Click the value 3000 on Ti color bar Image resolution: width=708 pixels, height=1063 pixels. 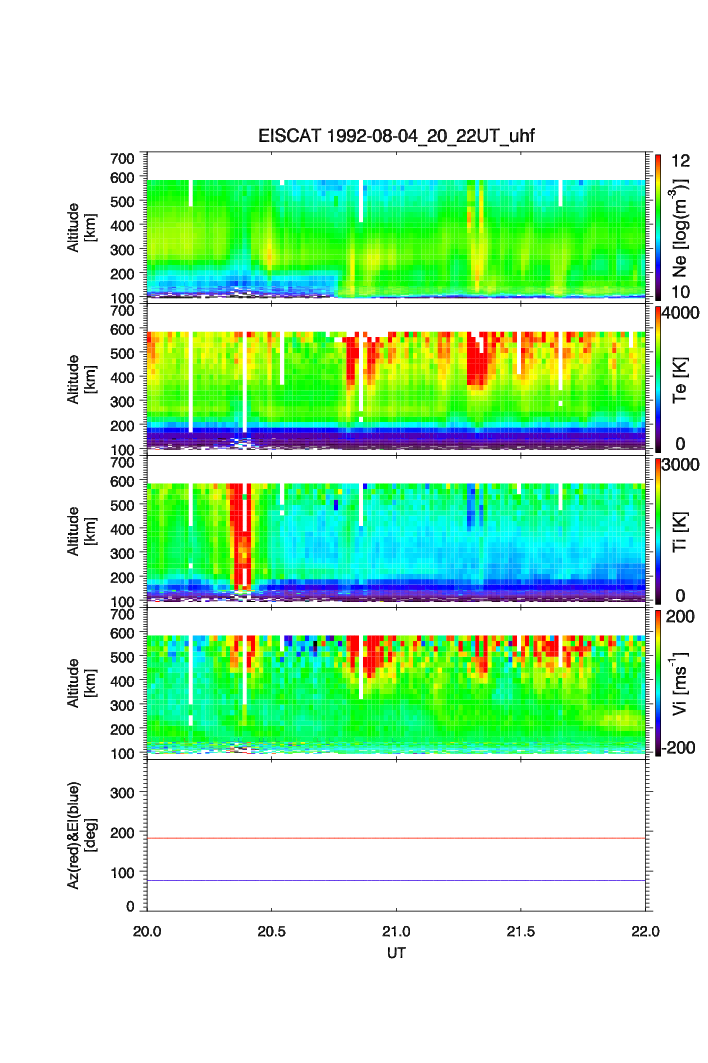680,464
